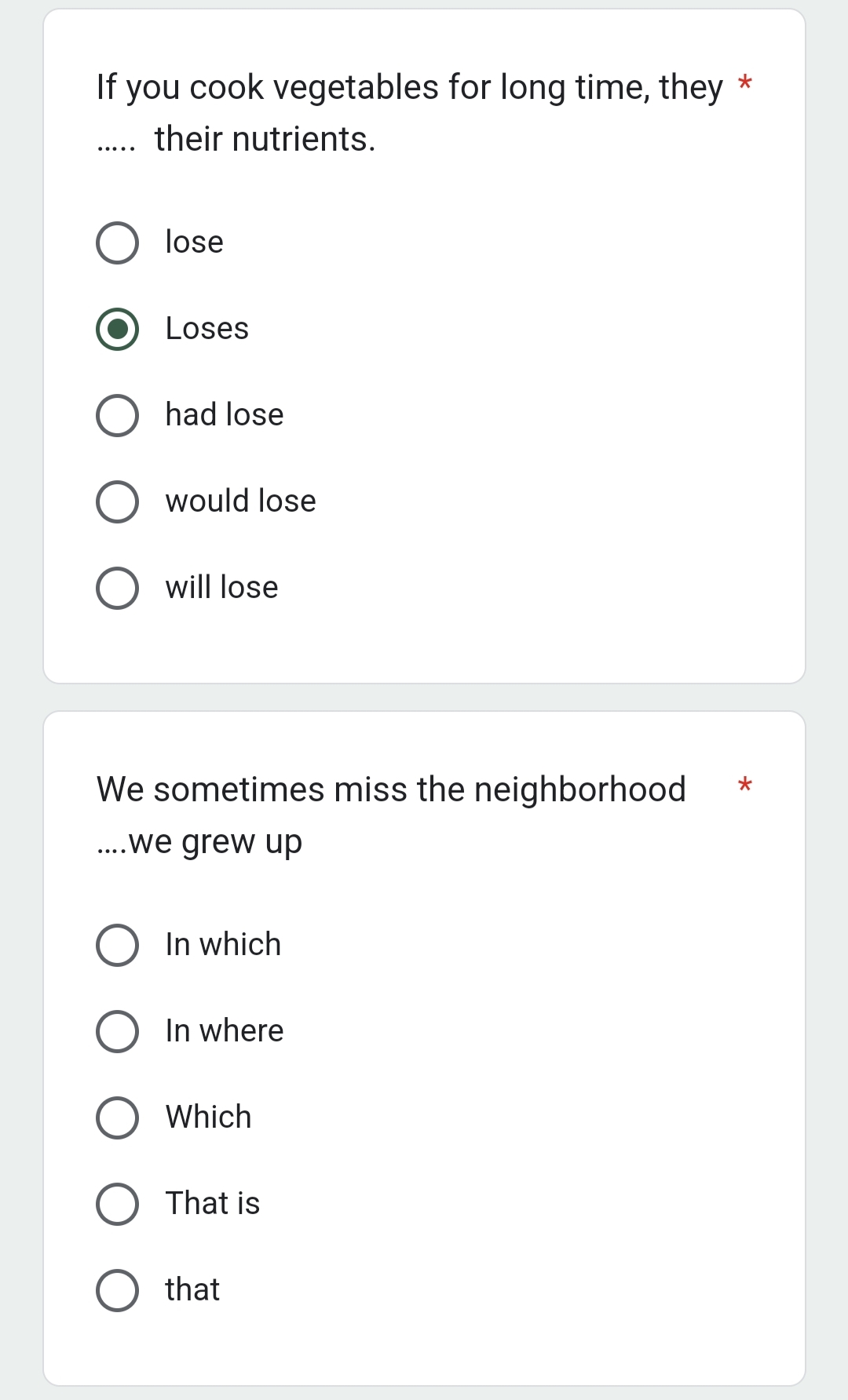Click the radio circle beside "had lose"

pos(118,415)
